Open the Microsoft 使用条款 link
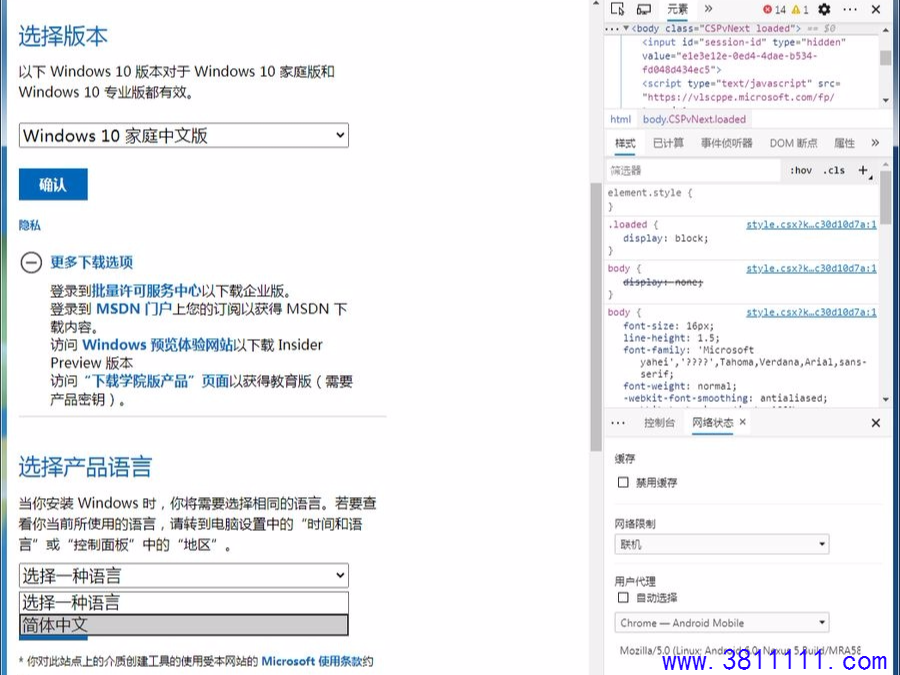 click(312, 661)
